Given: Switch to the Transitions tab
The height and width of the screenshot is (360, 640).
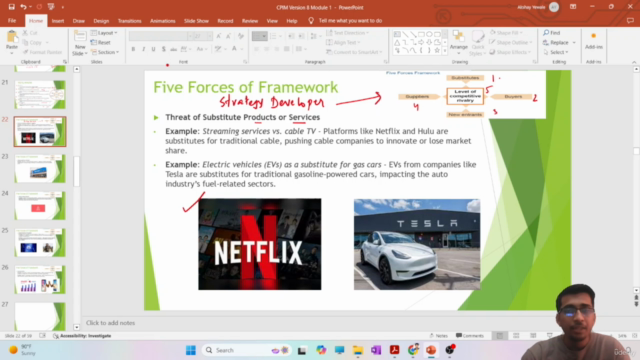Looking at the screenshot, I should [129, 21].
